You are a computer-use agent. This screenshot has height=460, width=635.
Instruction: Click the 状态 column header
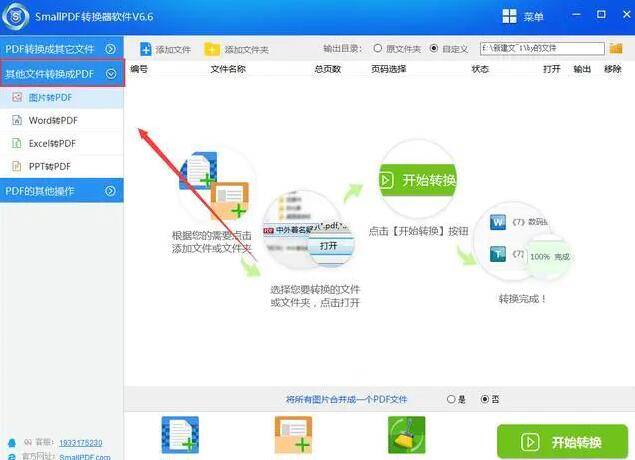coord(480,69)
